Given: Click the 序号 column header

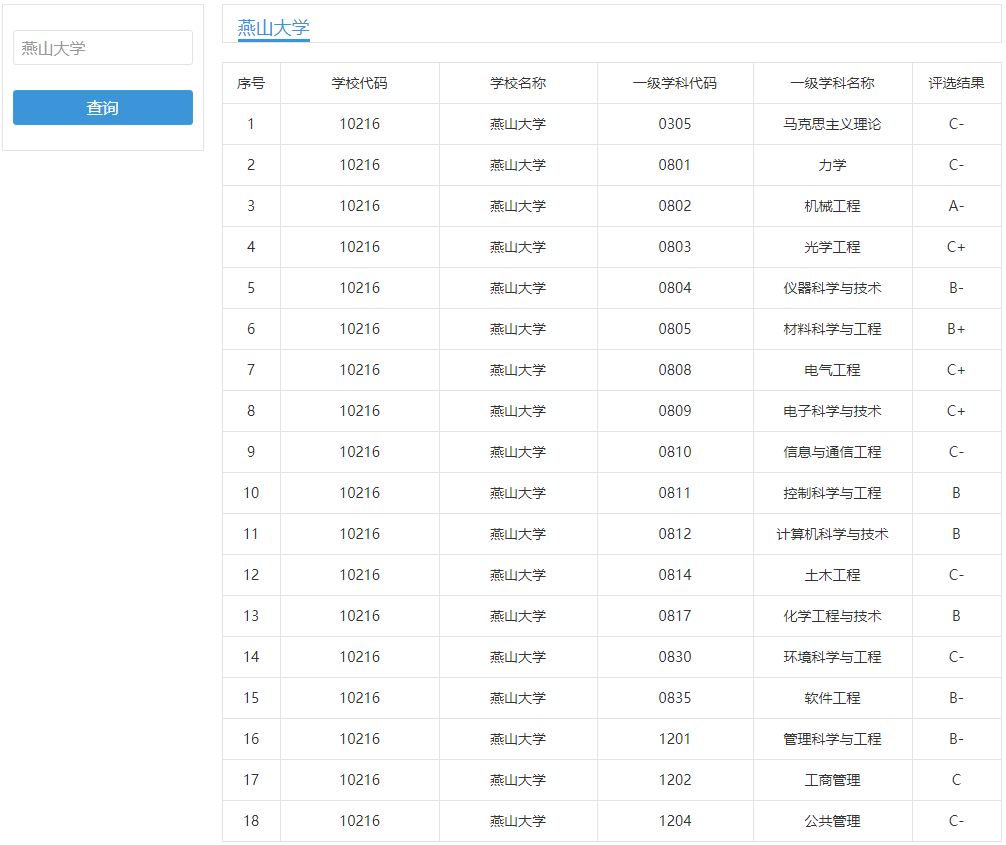Looking at the screenshot, I should tap(251, 83).
